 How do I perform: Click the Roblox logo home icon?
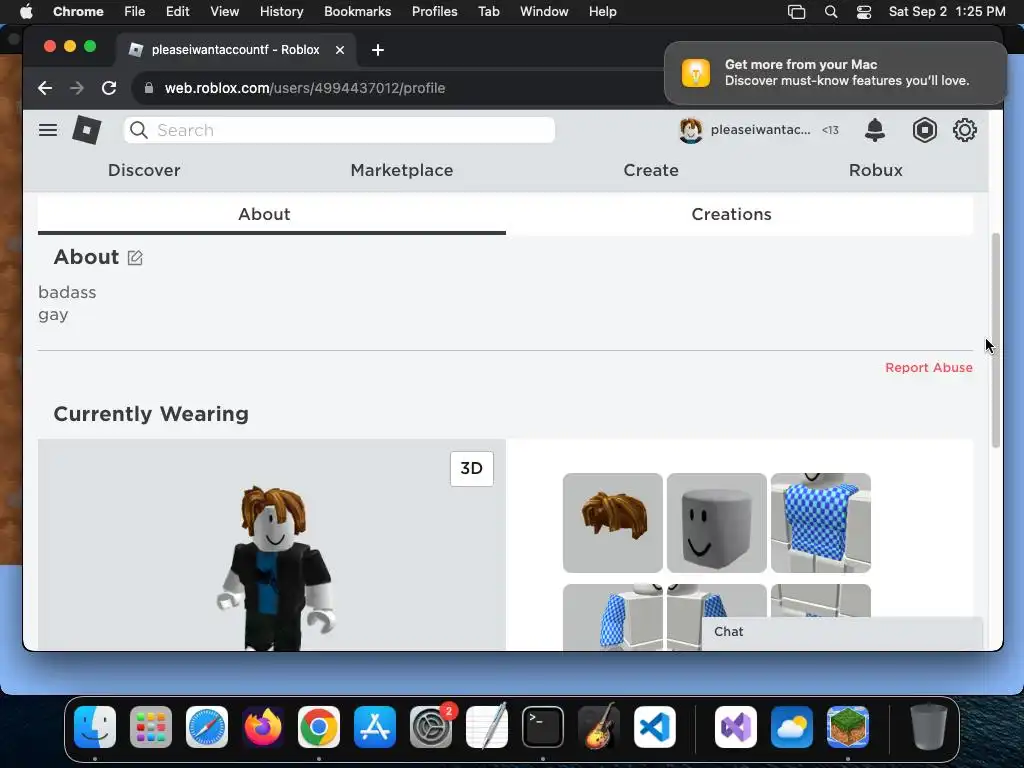86,130
